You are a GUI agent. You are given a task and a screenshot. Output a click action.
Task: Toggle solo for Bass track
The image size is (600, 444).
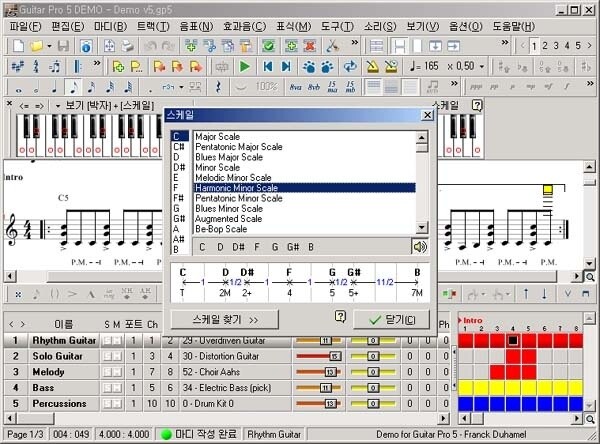click(x=108, y=388)
